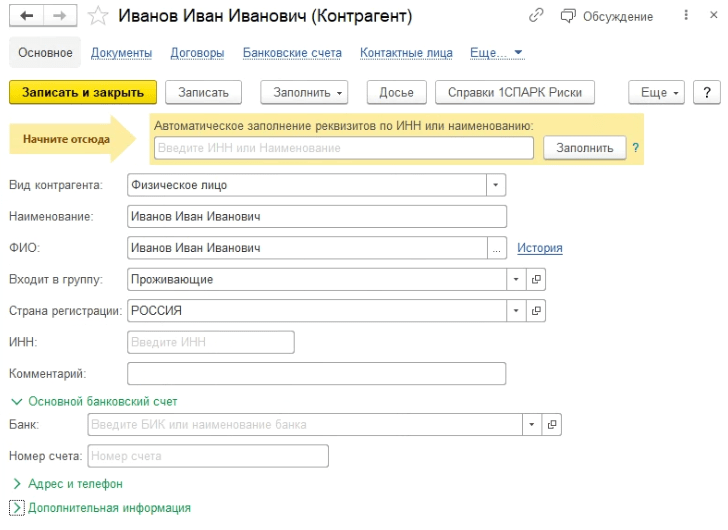
Task: Open Обсуждение discussion panel
Action: click(607, 16)
